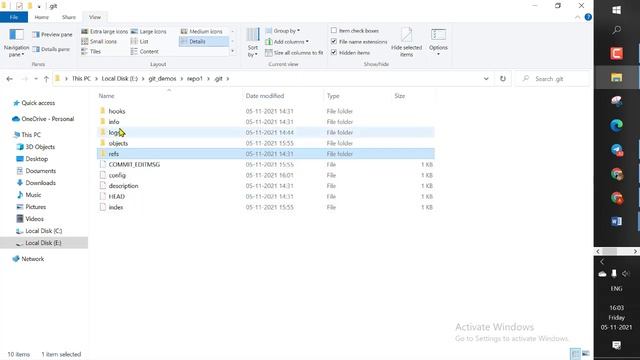Viewport: 640px width, 360px height.
Task: Expand the layout gallery more arrow
Action: (x=233, y=51)
